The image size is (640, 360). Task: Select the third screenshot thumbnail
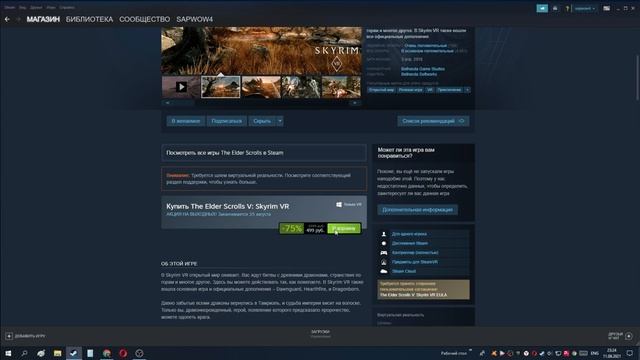pyautogui.click(x=261, y=87)
